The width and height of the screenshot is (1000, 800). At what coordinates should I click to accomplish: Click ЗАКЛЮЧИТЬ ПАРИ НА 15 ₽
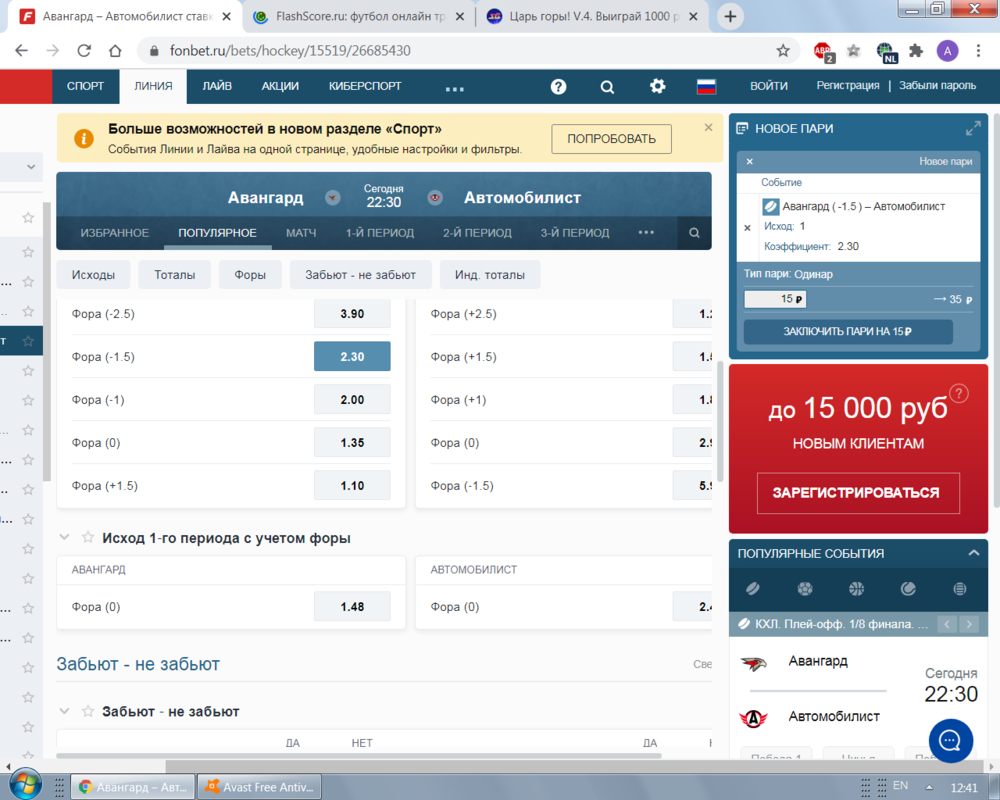[x=848, y=332]
